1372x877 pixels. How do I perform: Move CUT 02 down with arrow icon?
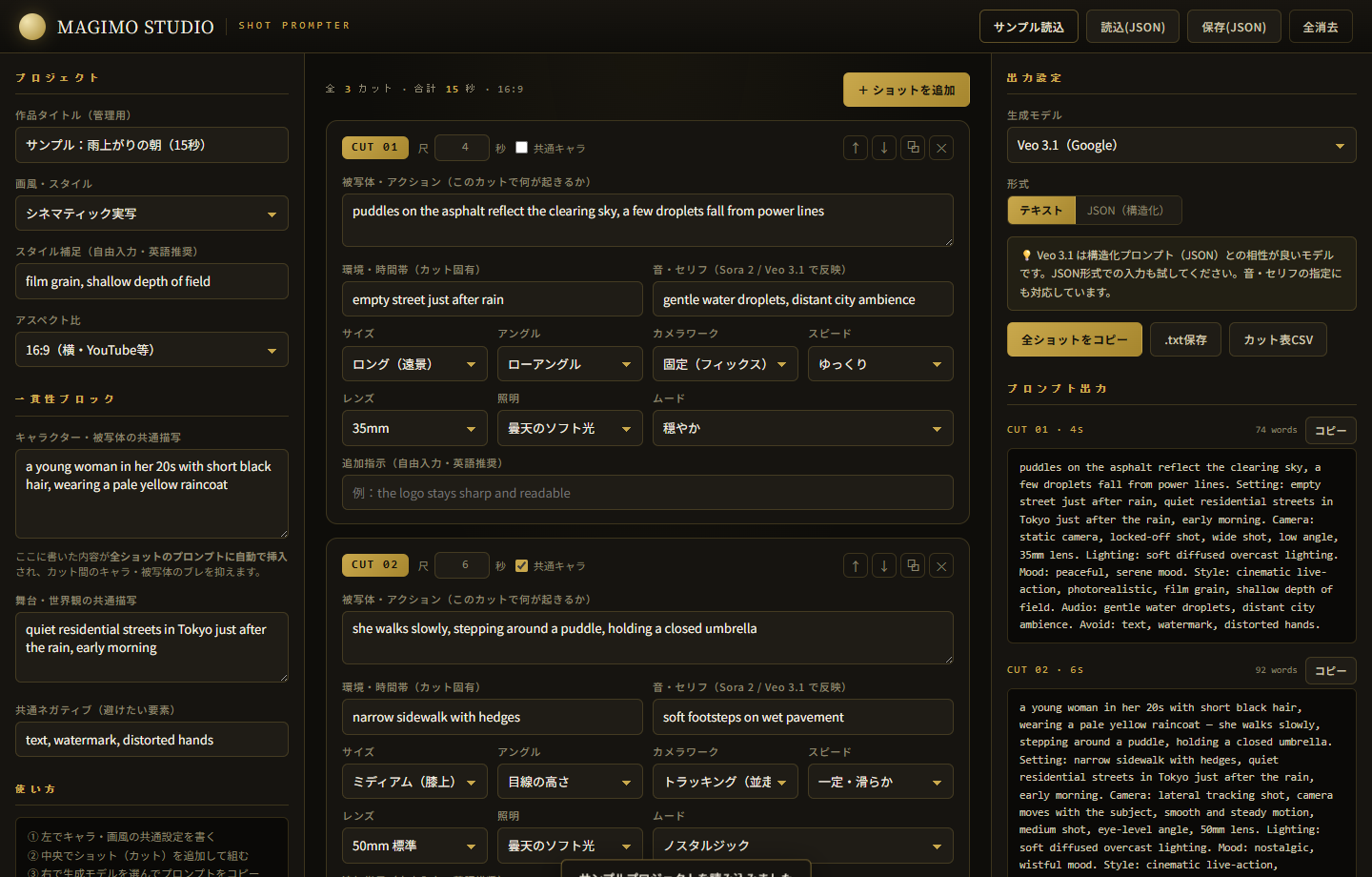click(884, 565)
